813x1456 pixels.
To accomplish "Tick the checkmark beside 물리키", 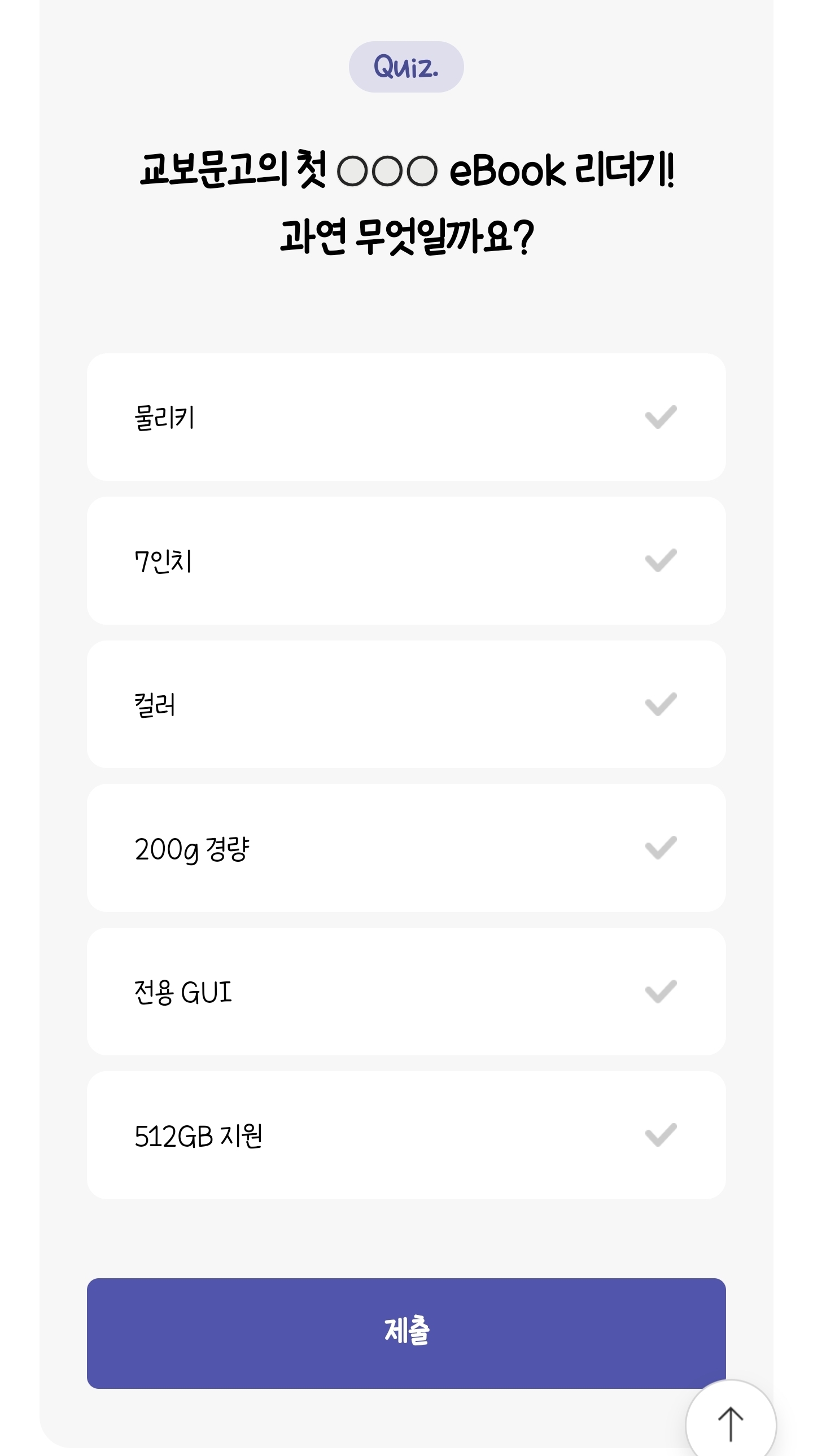I will point(661,417).
